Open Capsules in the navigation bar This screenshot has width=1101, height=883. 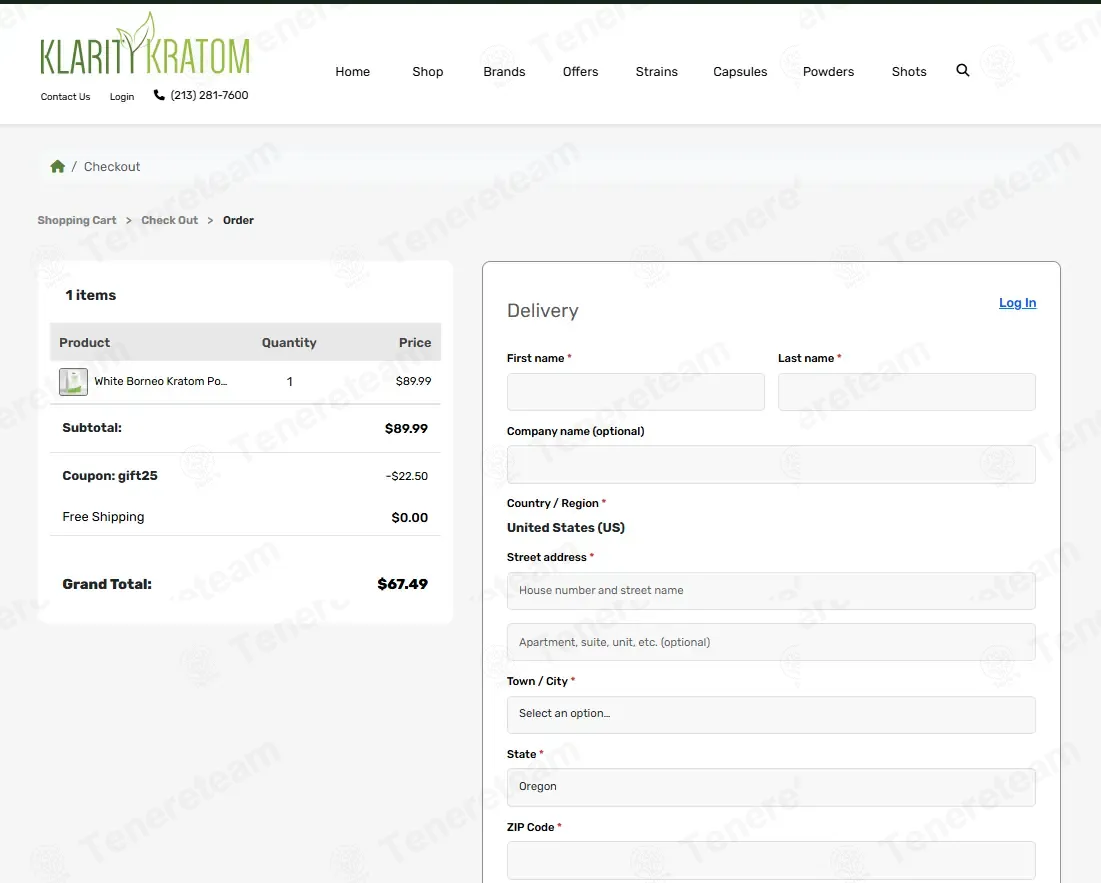click(x=740, y=72)
